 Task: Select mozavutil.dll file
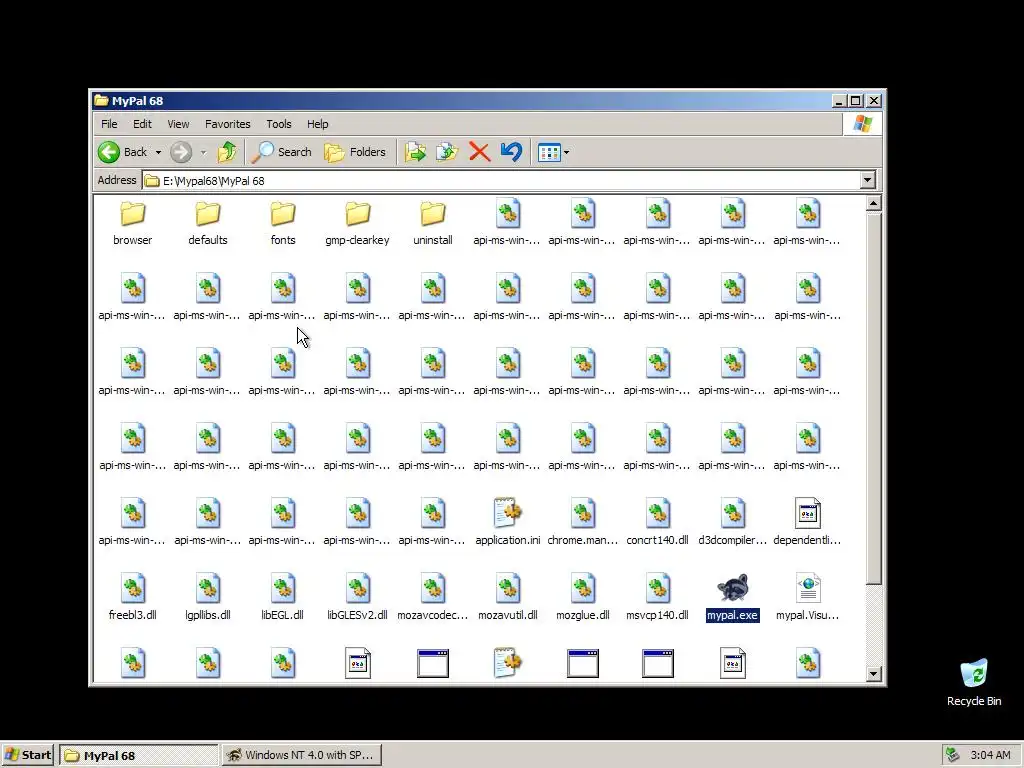[507, 598]
